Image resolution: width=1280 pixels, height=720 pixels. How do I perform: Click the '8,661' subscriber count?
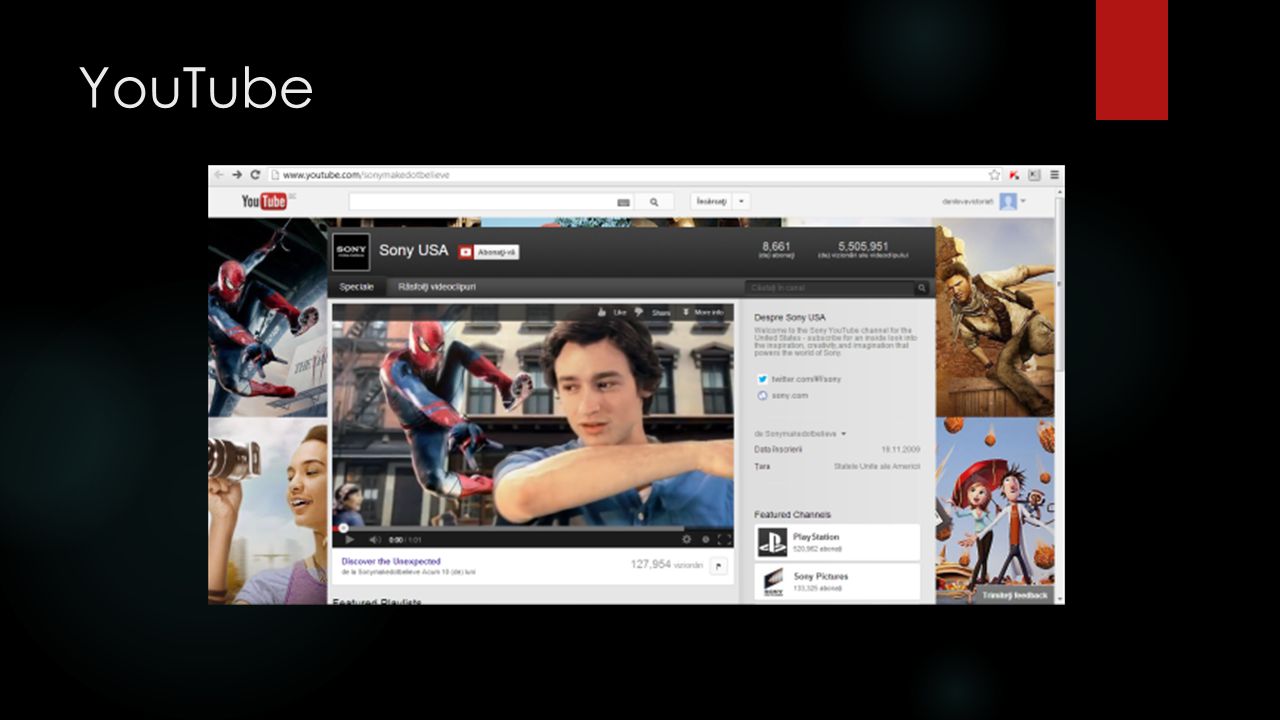[776, 245]
